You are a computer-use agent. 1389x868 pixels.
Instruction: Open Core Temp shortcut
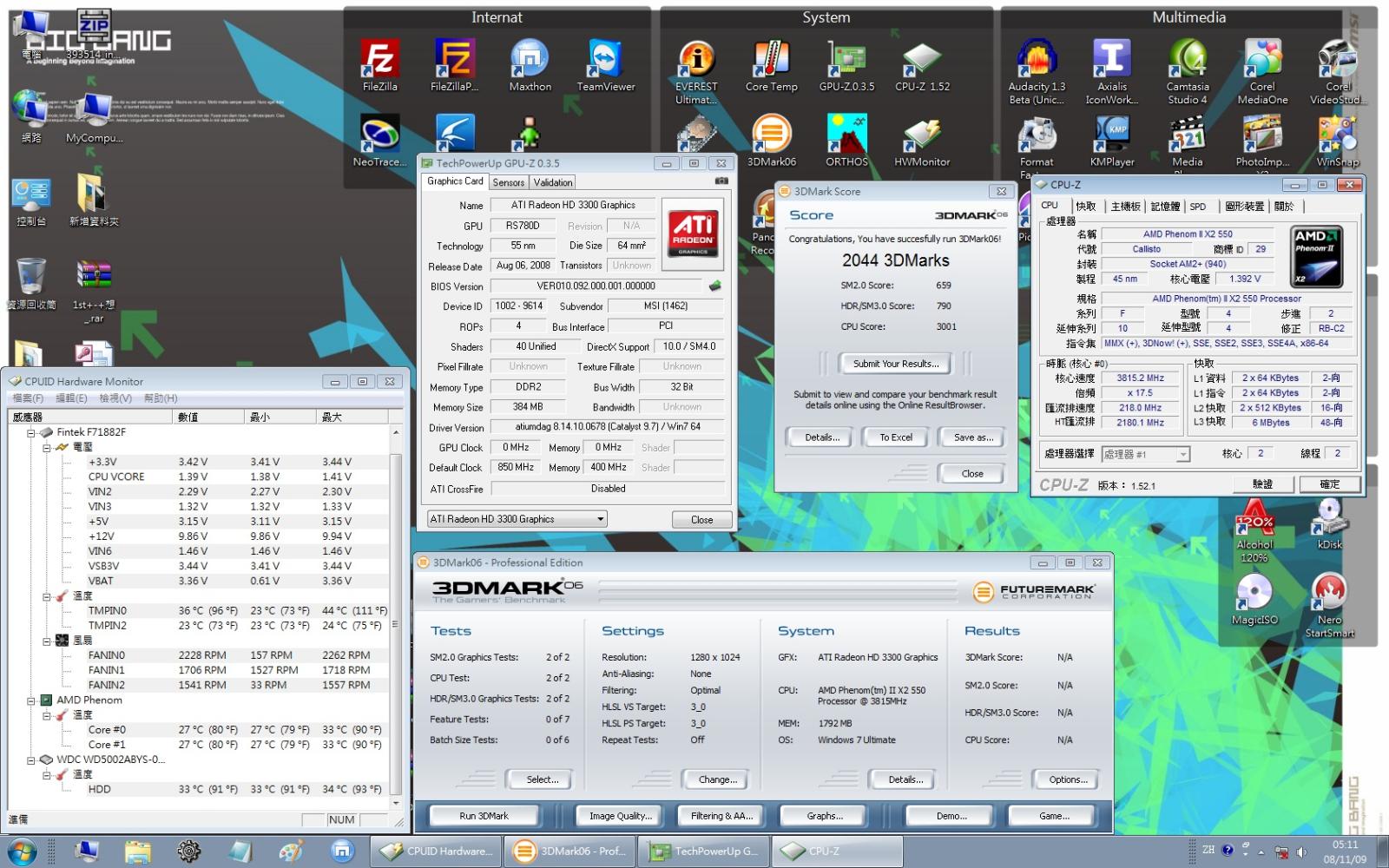771,66
